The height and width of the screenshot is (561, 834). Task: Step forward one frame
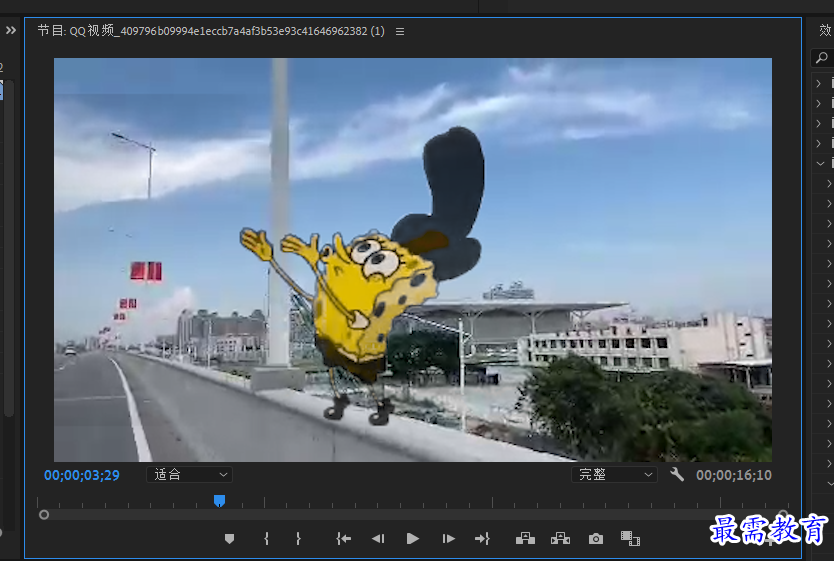(448, 539)
